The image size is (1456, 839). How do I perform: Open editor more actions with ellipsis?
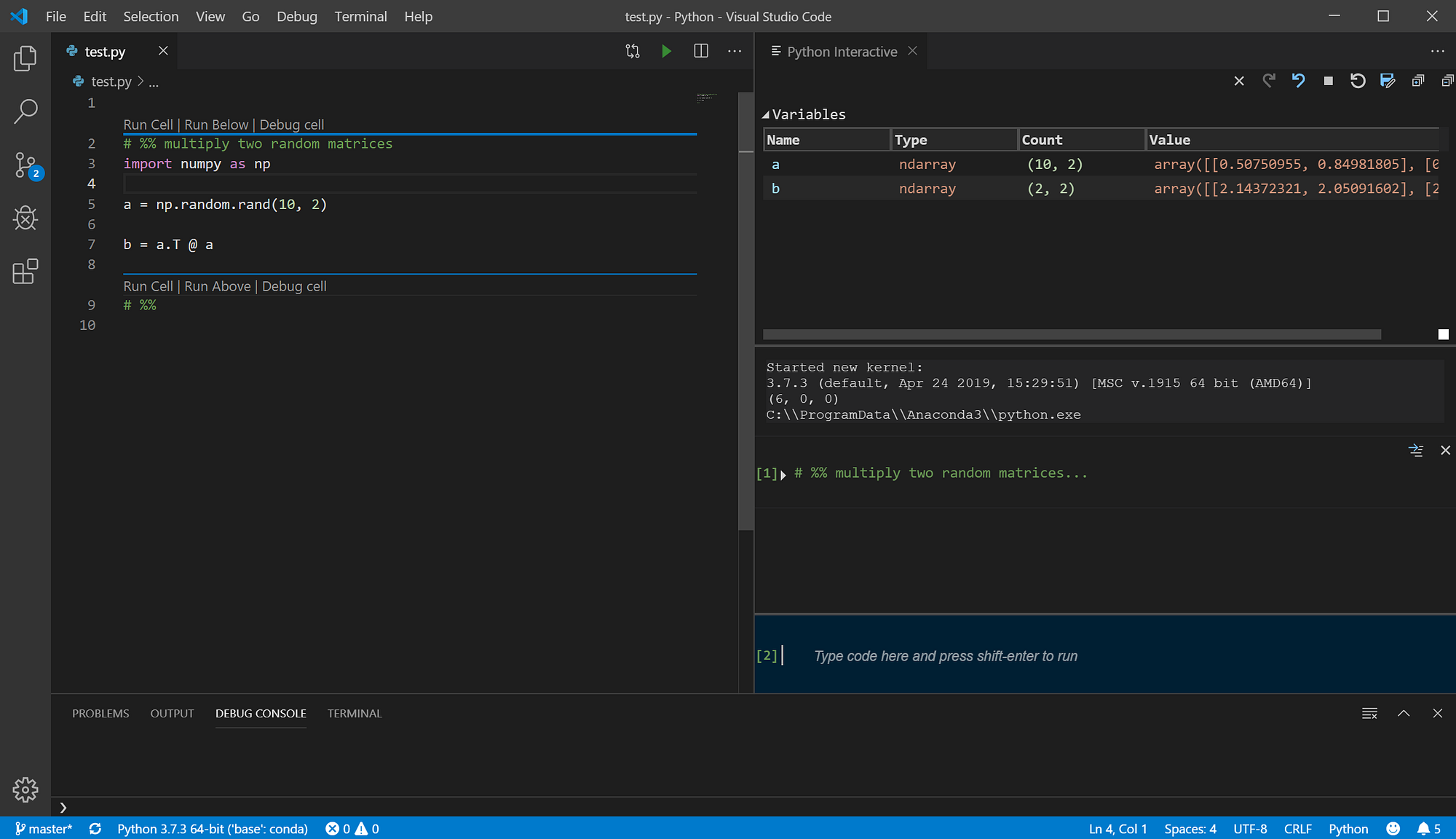click(735, 51)
